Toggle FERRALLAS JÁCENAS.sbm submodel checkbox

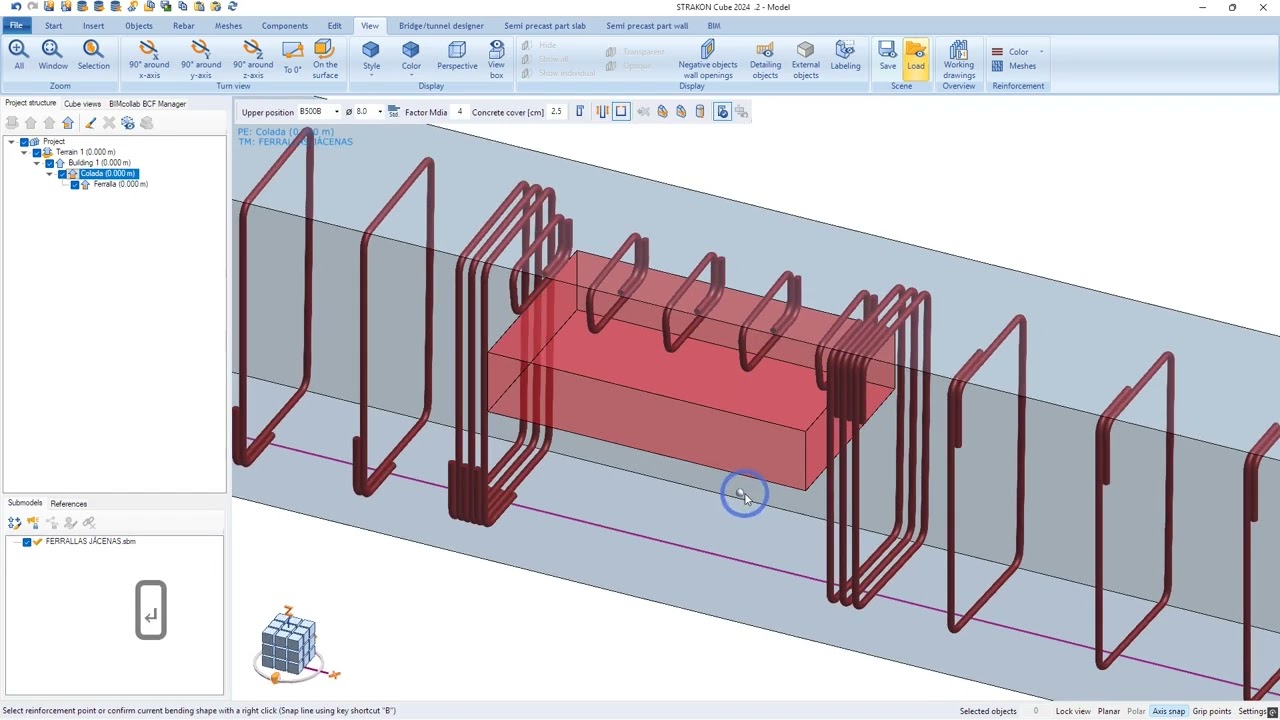(x=27, y=542)
